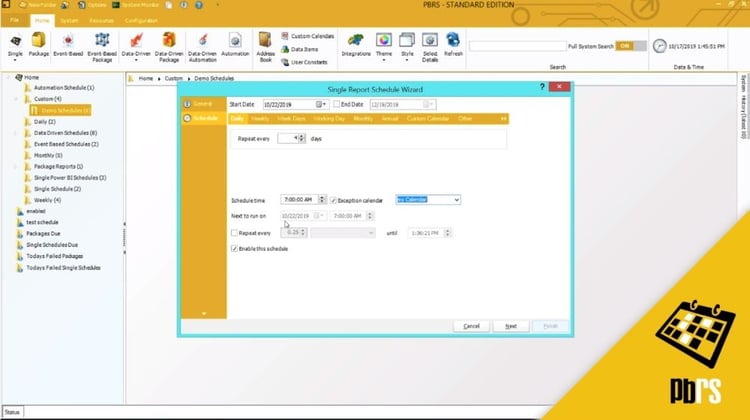Image resolution: width=750 pixels, height=420 pixels.
Task: Click the Schedule time 7:00:00 AM field
Action: pyautogui.click(x=299, y=199)
